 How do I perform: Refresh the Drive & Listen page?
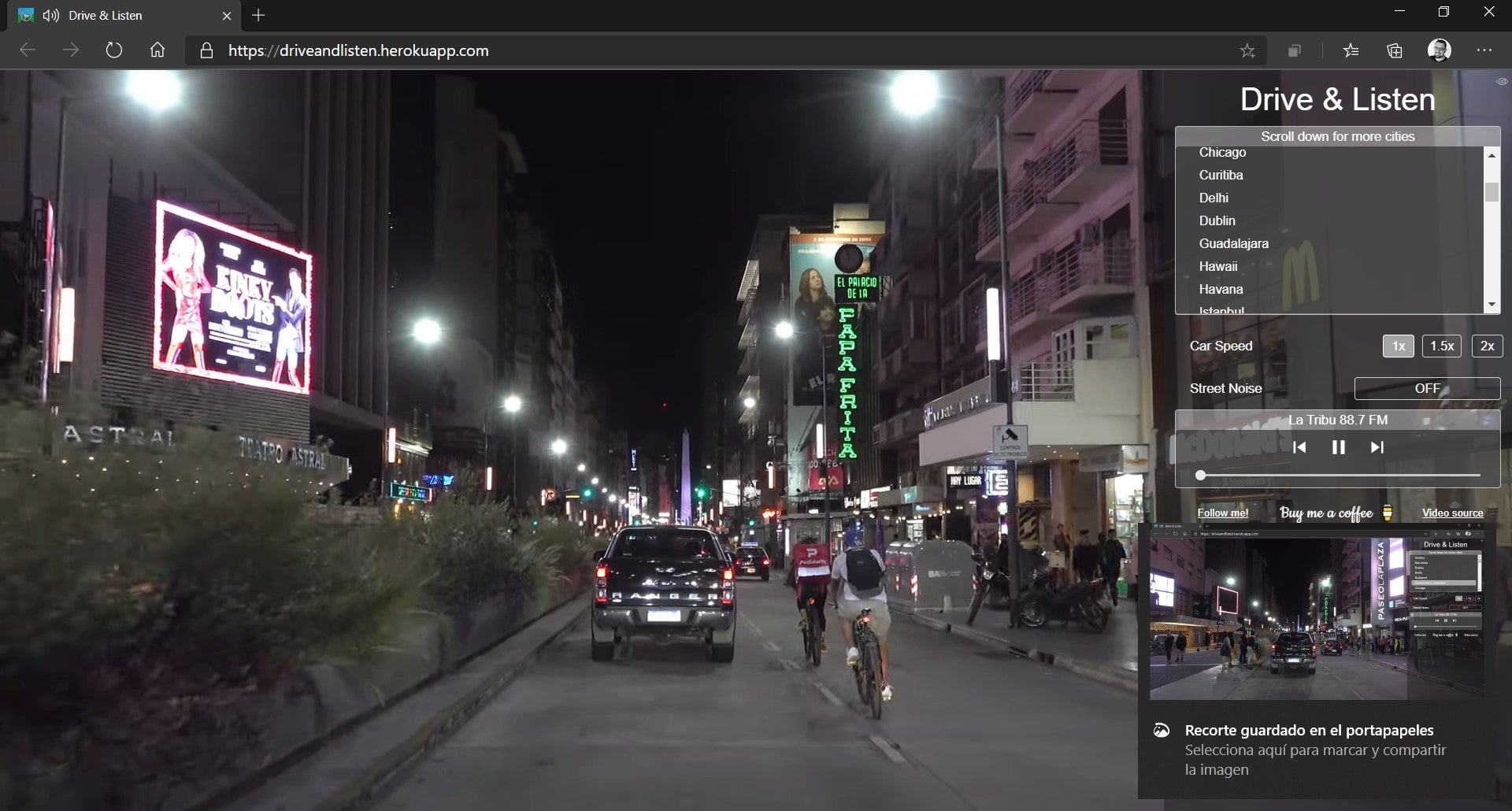114,50
